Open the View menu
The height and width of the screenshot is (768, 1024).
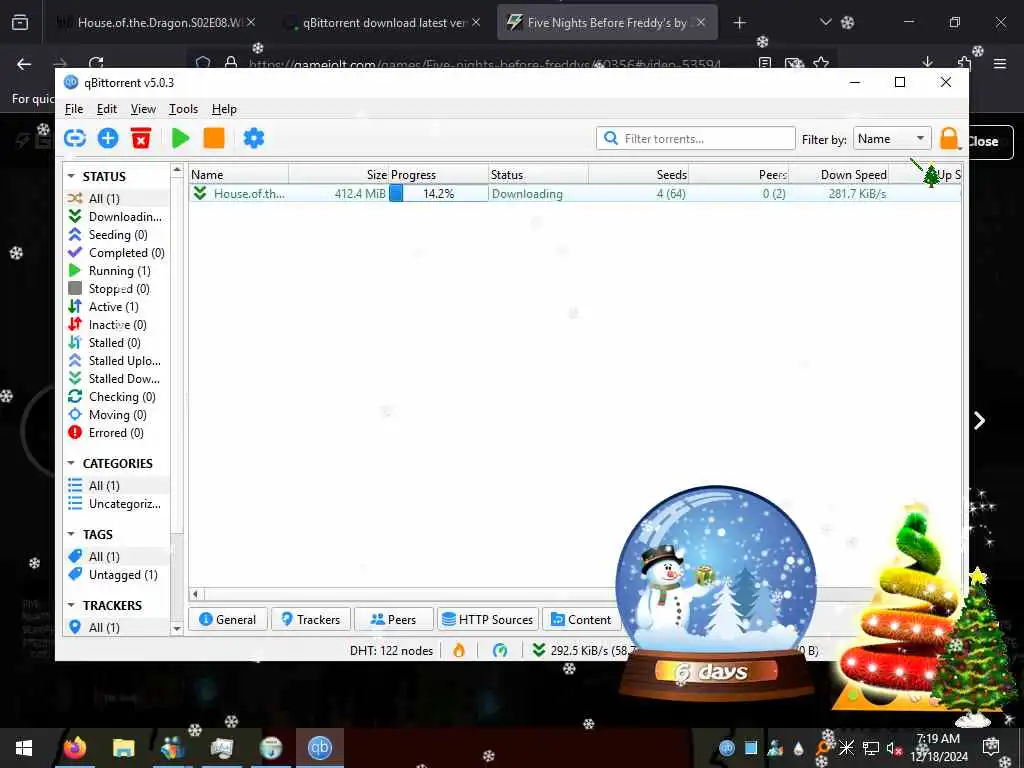143,109
